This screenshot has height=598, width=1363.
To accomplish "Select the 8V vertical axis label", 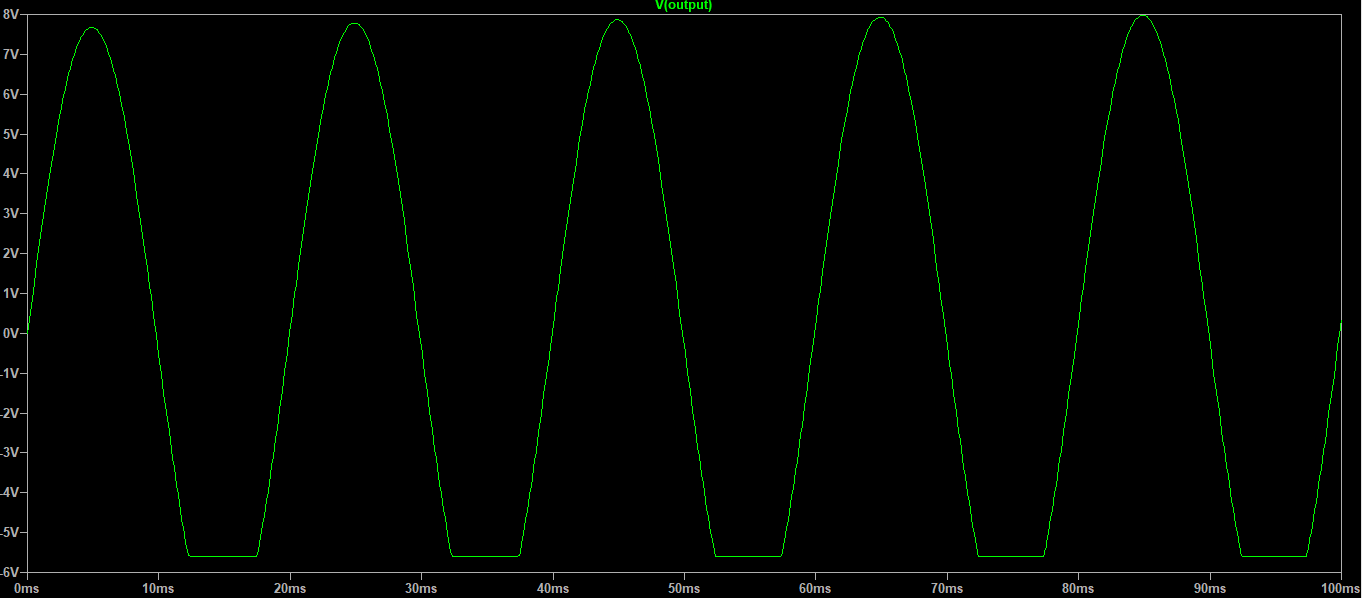I will [x=11, y=14].
